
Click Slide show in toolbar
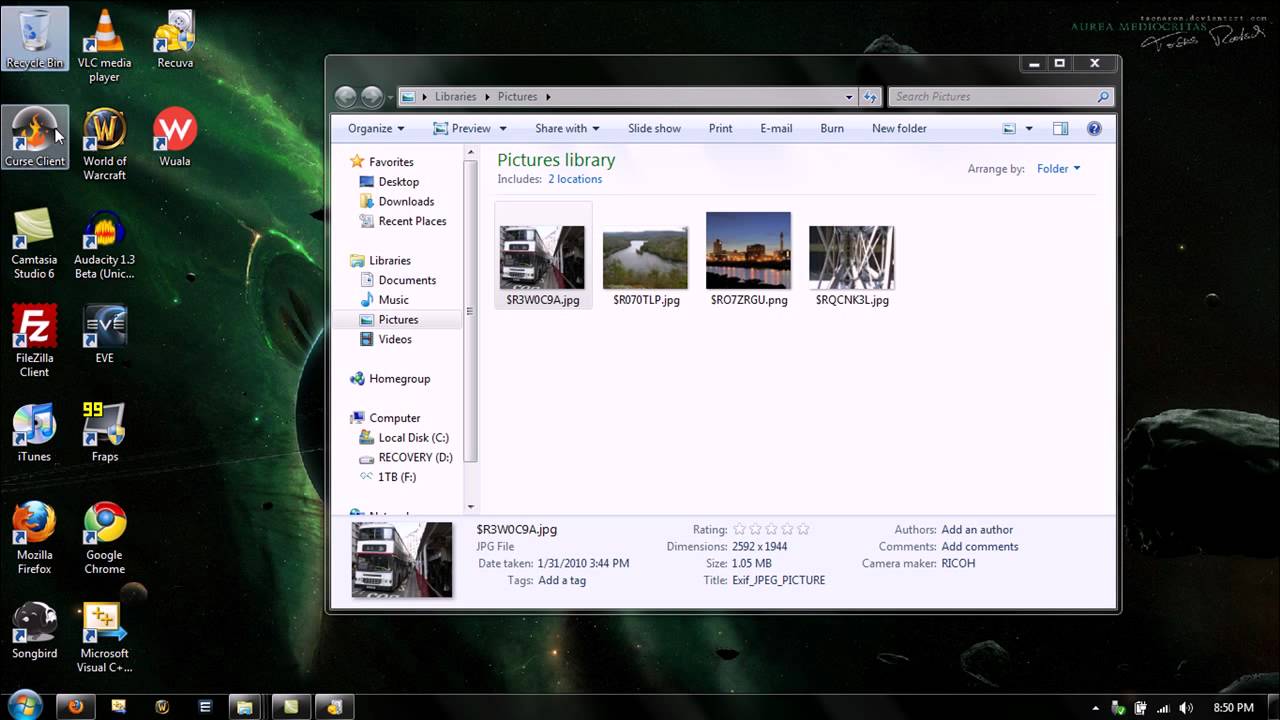click(x=654, y=128)
